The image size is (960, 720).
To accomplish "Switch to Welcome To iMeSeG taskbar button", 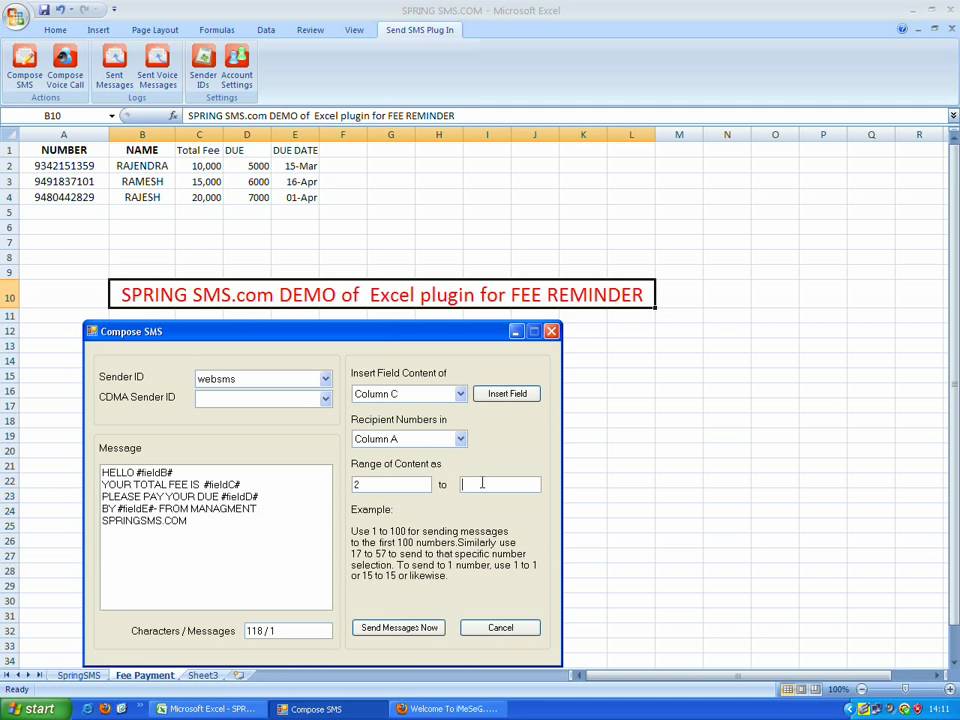I will 447,709.
